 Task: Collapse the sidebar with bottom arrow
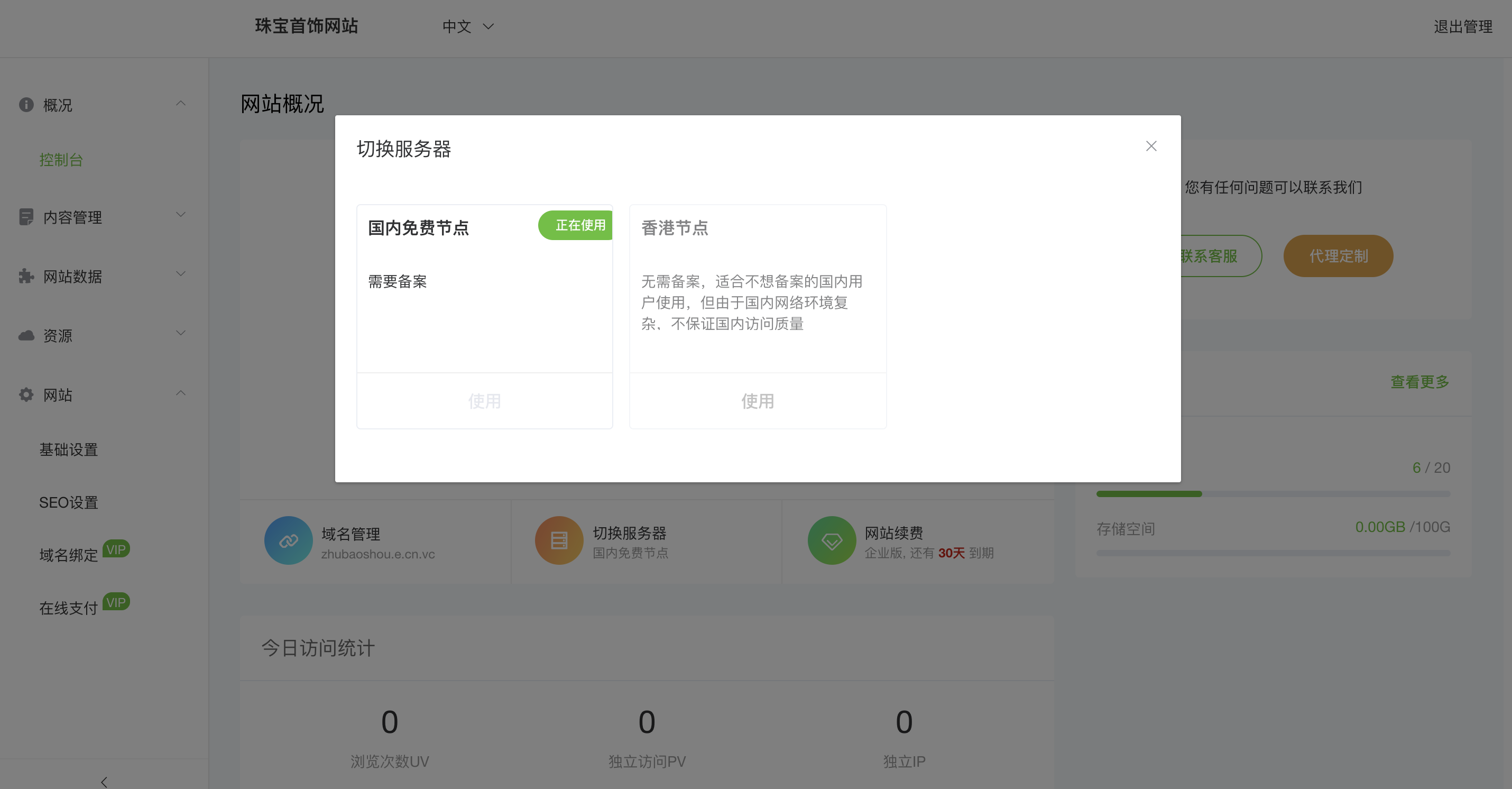click(104, 782)
